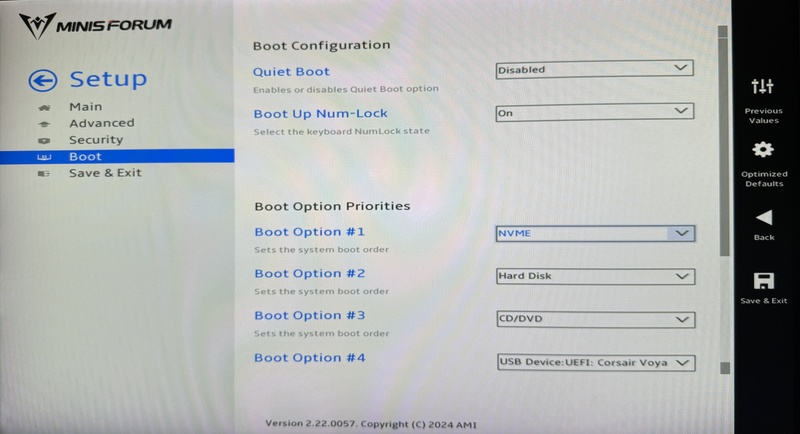Click the Boot Option #3 label
The height and width of the screenshot is (434, 800).
click(x=310, y=316)
